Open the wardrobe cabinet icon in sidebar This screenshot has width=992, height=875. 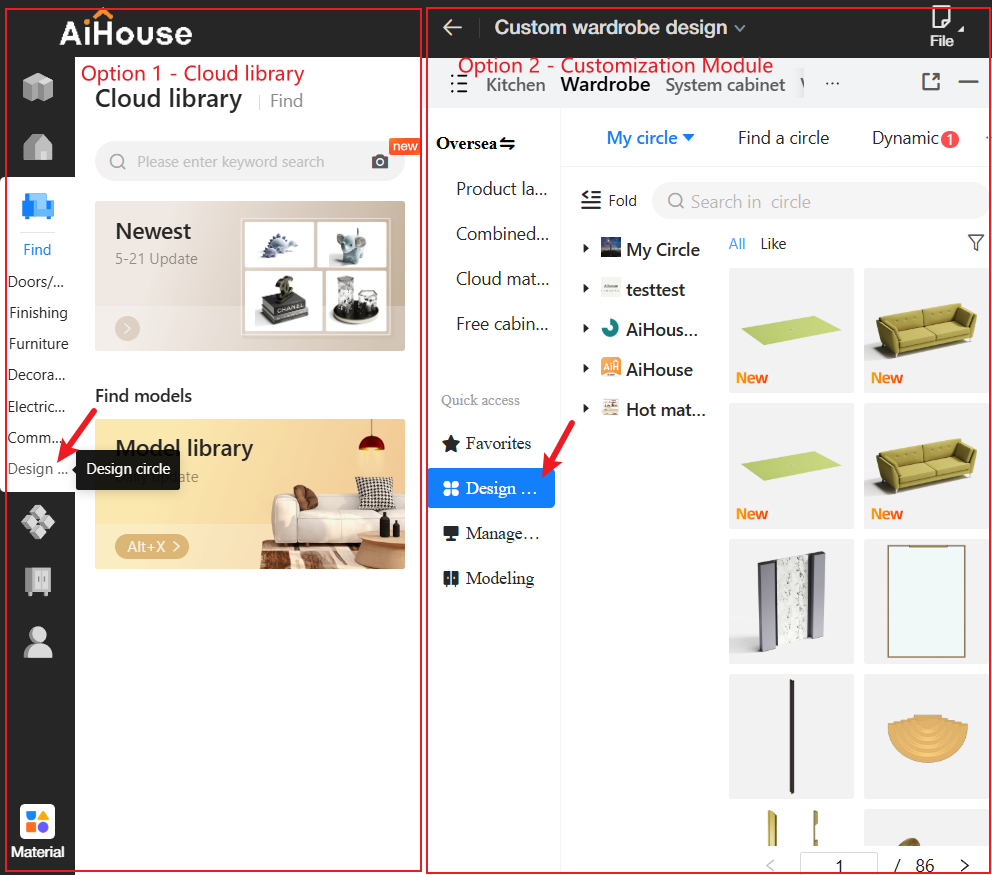coord(38,581)
